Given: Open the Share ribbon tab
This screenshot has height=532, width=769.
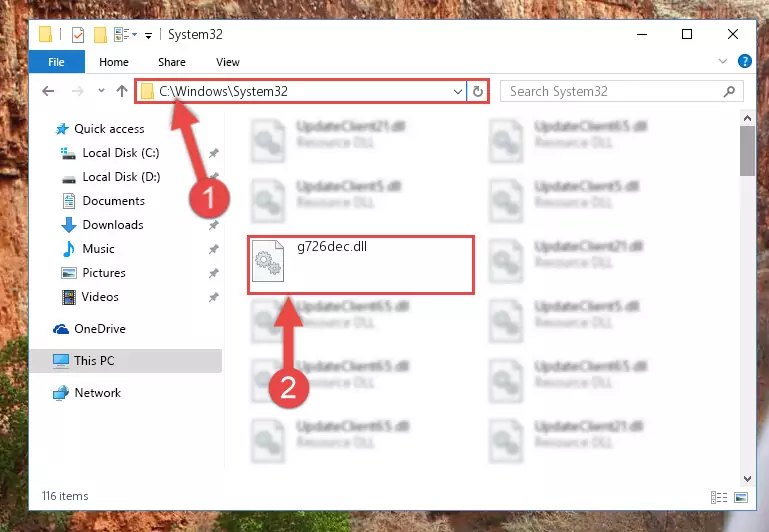Looking at the screenshot, I should (x=172, y=62).
